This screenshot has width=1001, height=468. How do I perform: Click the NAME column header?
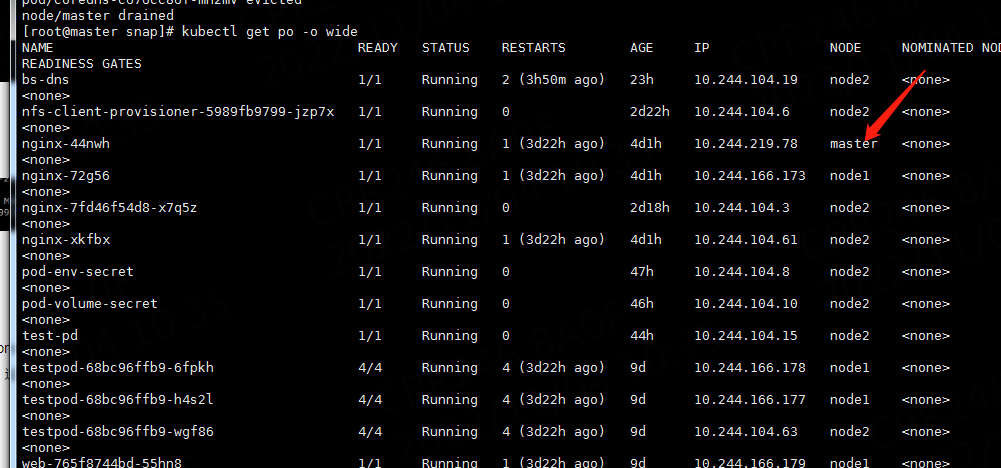tap(38, 48)
